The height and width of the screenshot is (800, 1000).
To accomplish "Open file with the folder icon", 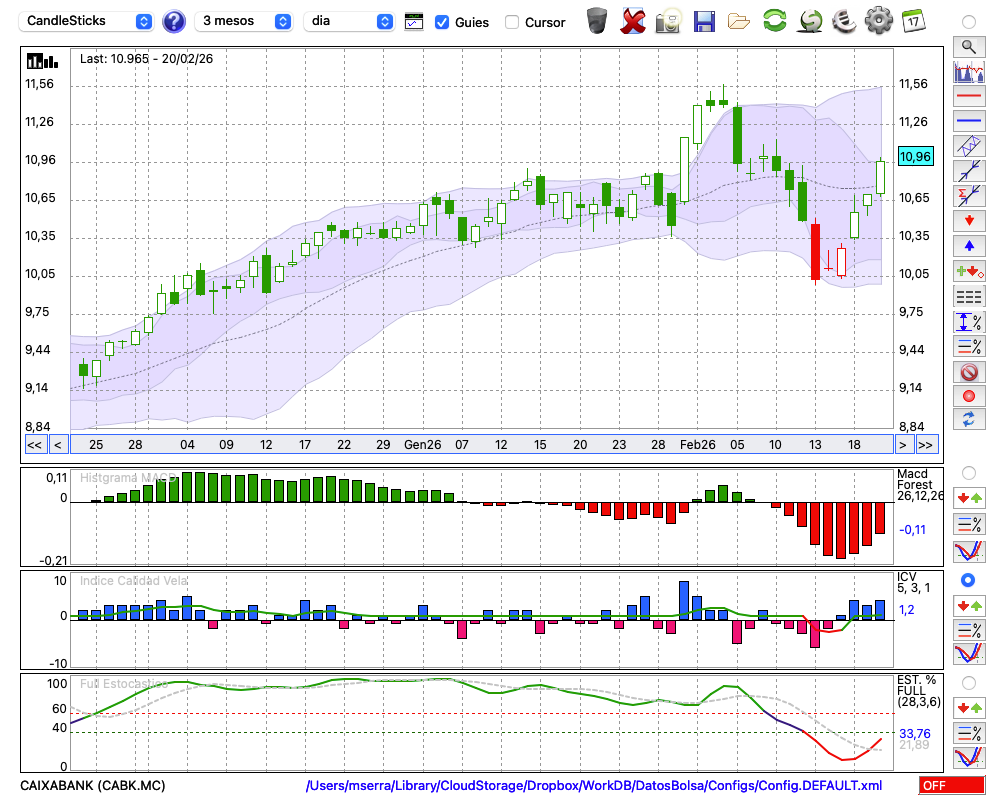I will pos(739,22).
